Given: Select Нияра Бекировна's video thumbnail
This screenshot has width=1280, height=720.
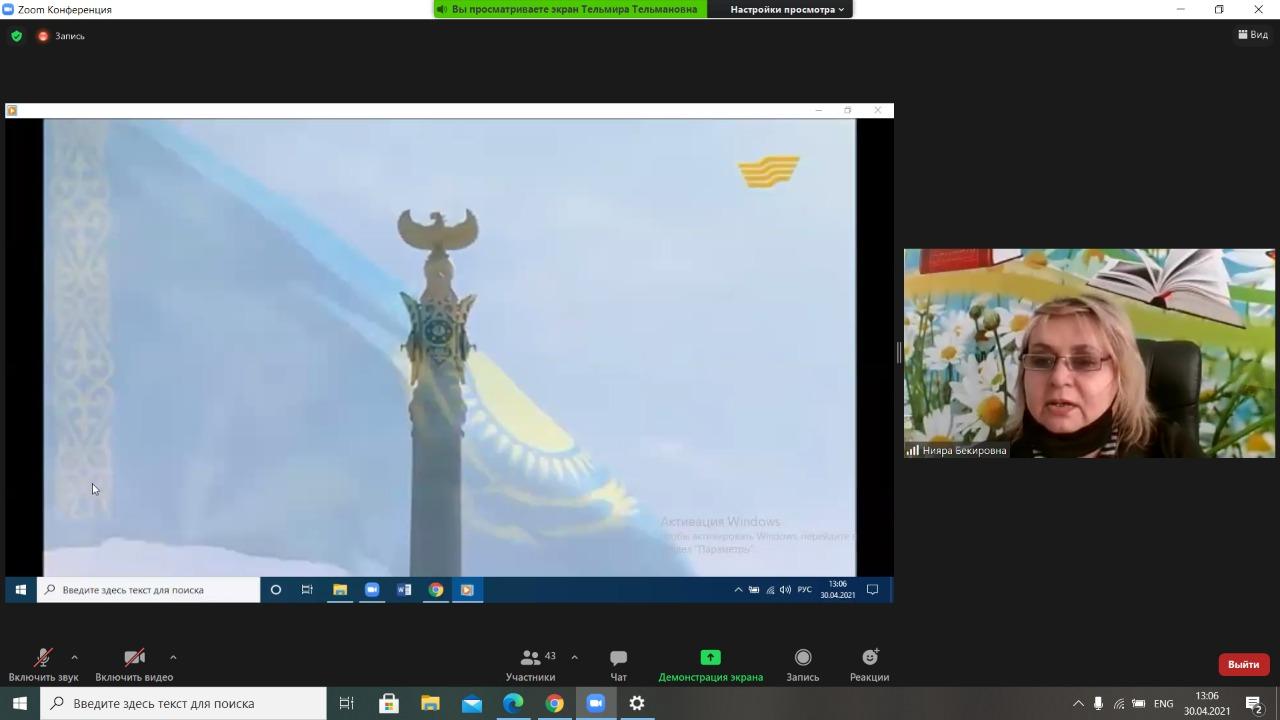Looking at the screenshot, I should [1089, 353].
